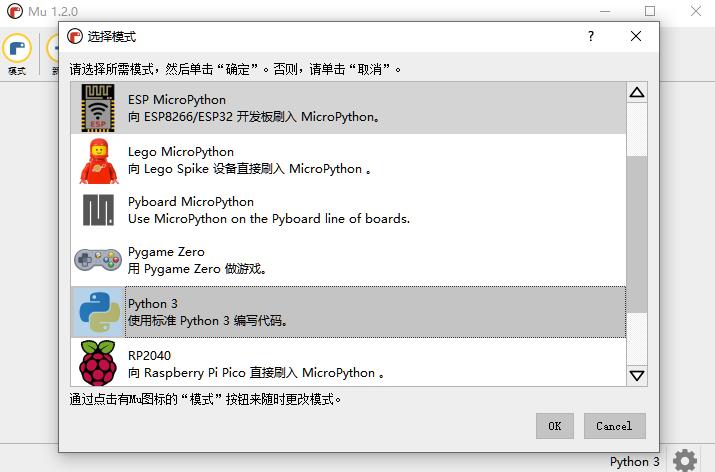
Task: Click the Lego astronaut icon
Action: click(x=99, y=161)
